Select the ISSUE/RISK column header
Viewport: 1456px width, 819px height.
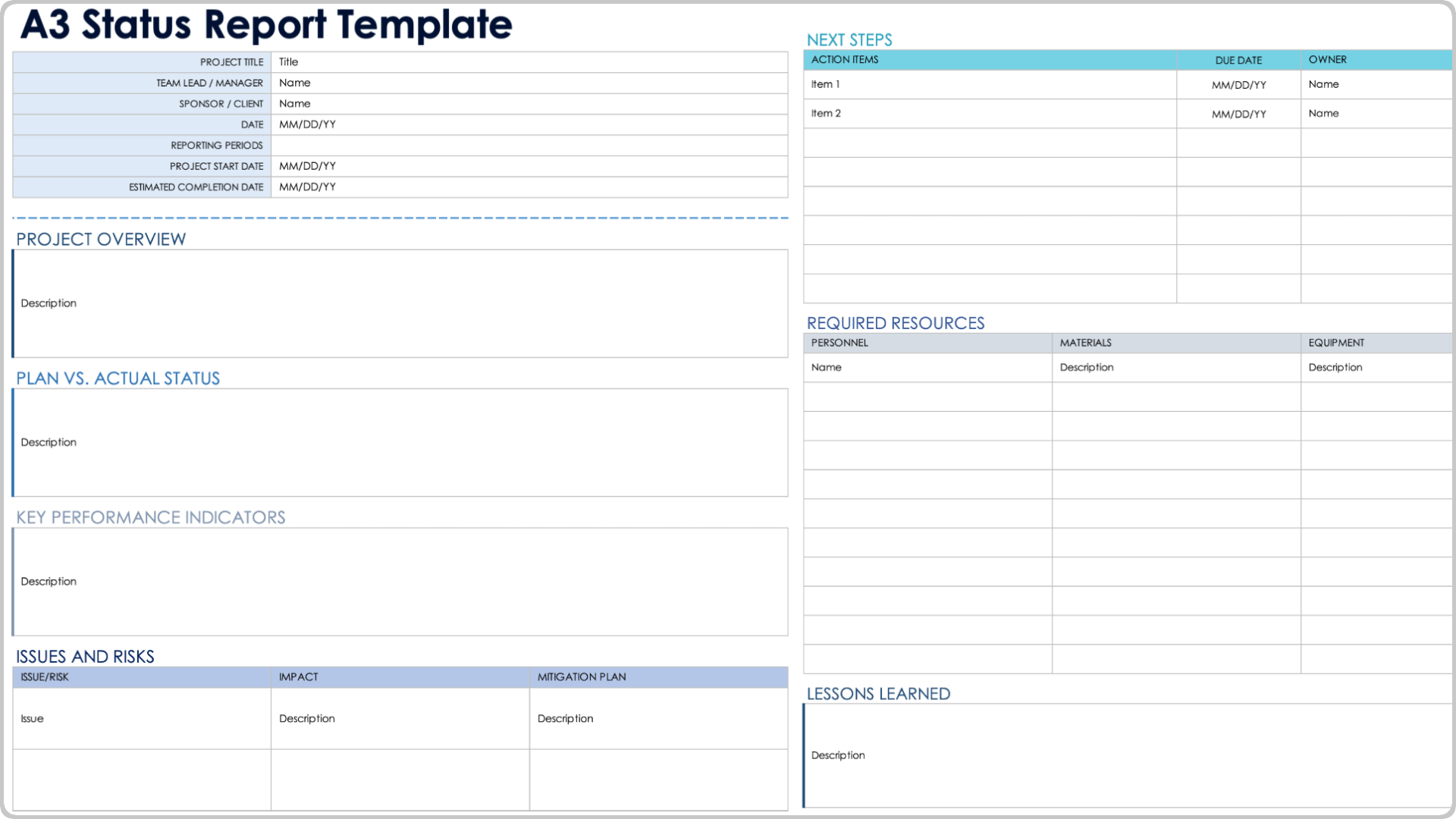pos(142,677)
